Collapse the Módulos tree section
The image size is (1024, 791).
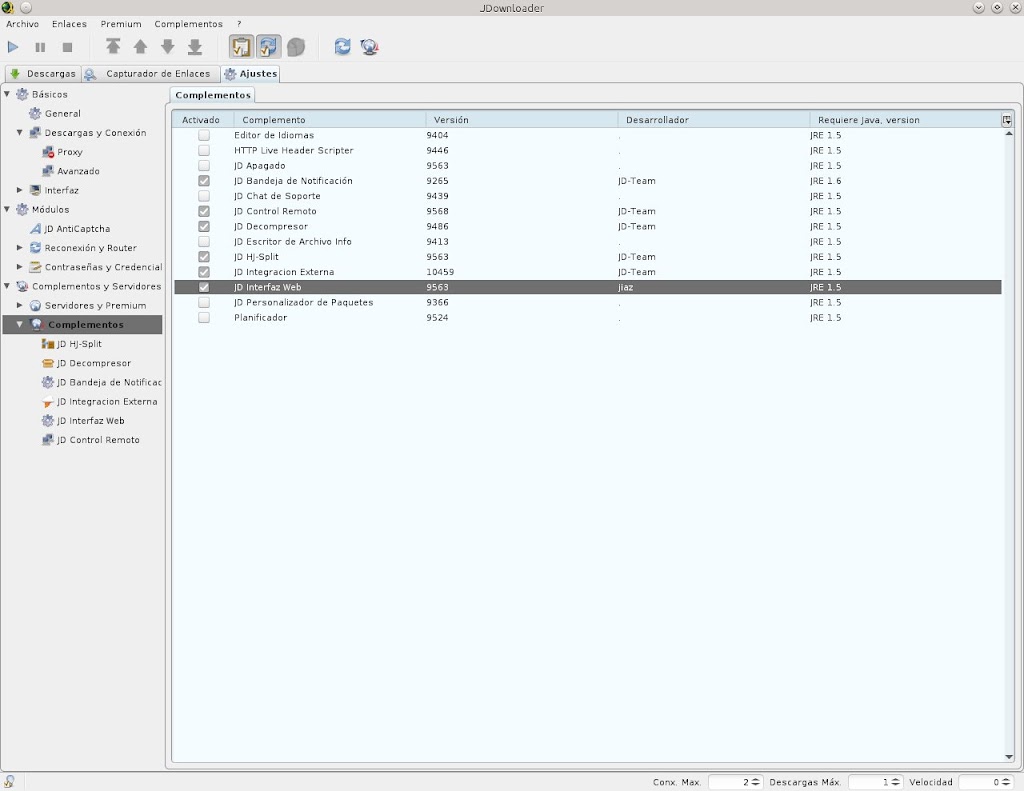point(8,210)
